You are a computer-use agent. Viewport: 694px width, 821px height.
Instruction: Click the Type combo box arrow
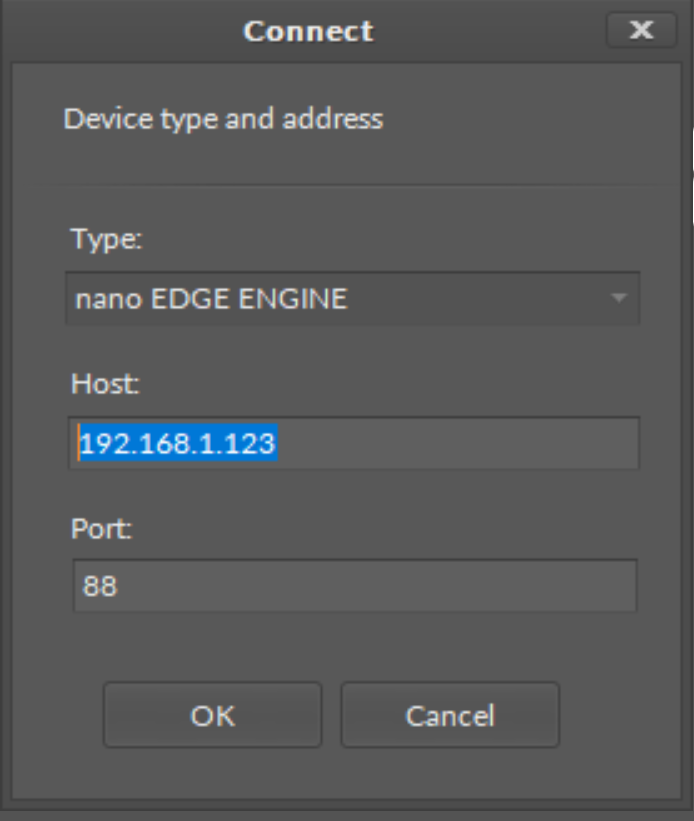(619, 298)
